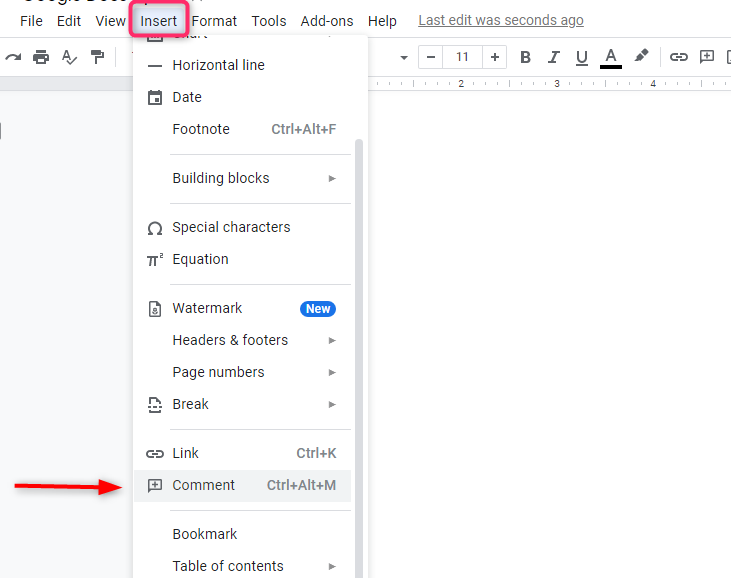The image size is (731, 578).
Task: Open the View menu
Action: click(x=110, y=21)
